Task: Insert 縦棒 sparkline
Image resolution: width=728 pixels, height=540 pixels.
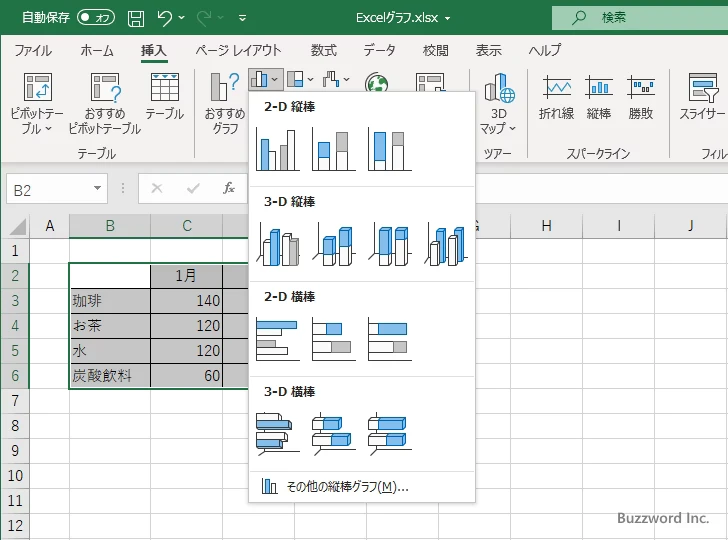Action: coord(598,97)
